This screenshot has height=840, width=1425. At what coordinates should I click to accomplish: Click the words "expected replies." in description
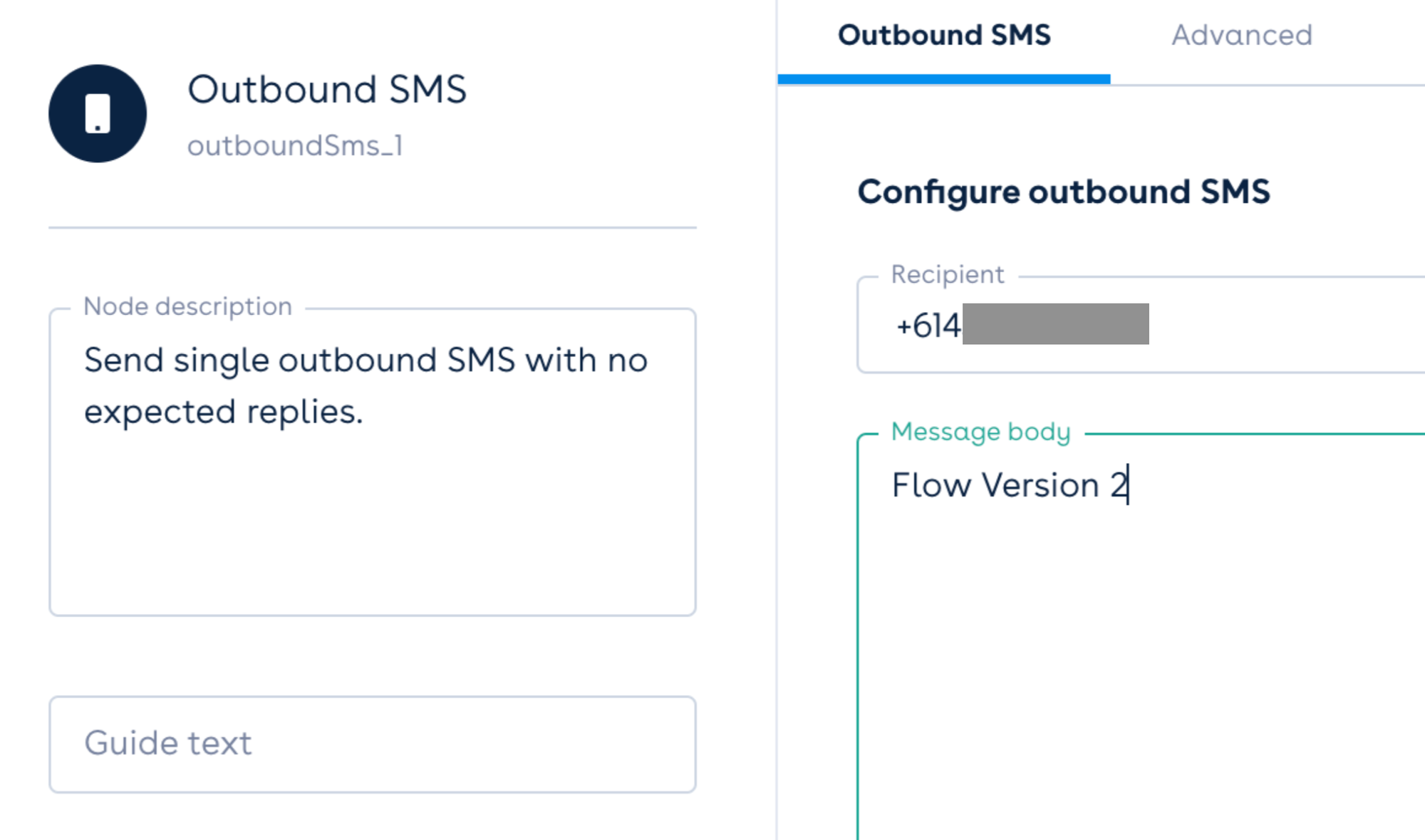click(x=223, y=412)
